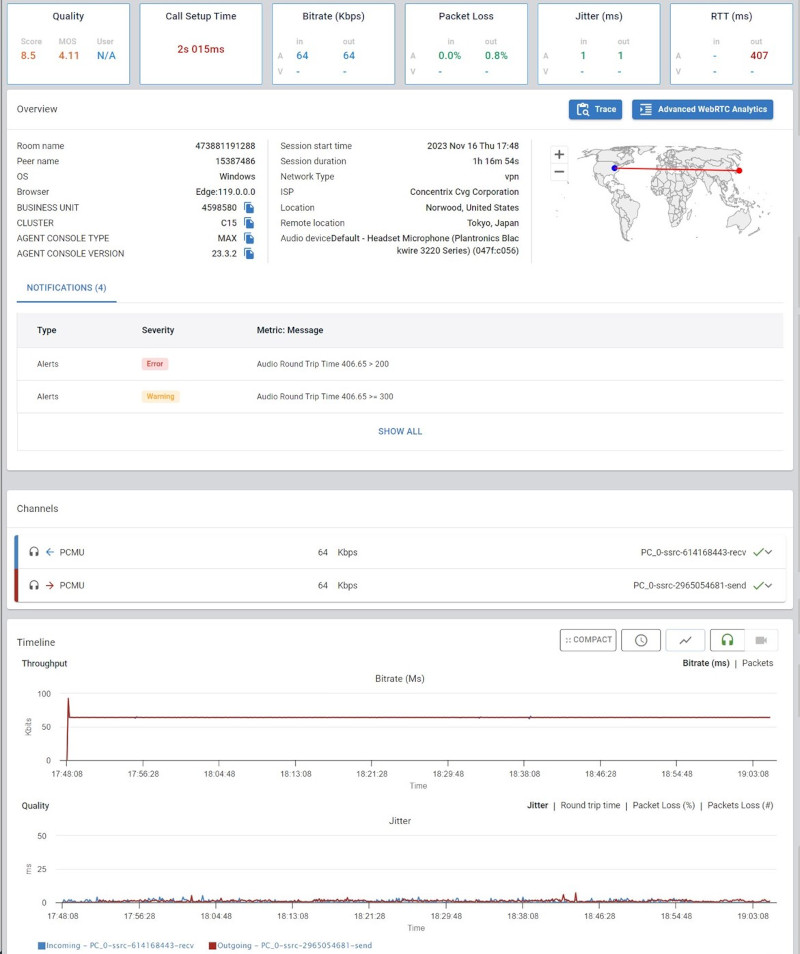800x954 pixels.
Task: Toggle the line chart view button
Action: tap(685, 640)
